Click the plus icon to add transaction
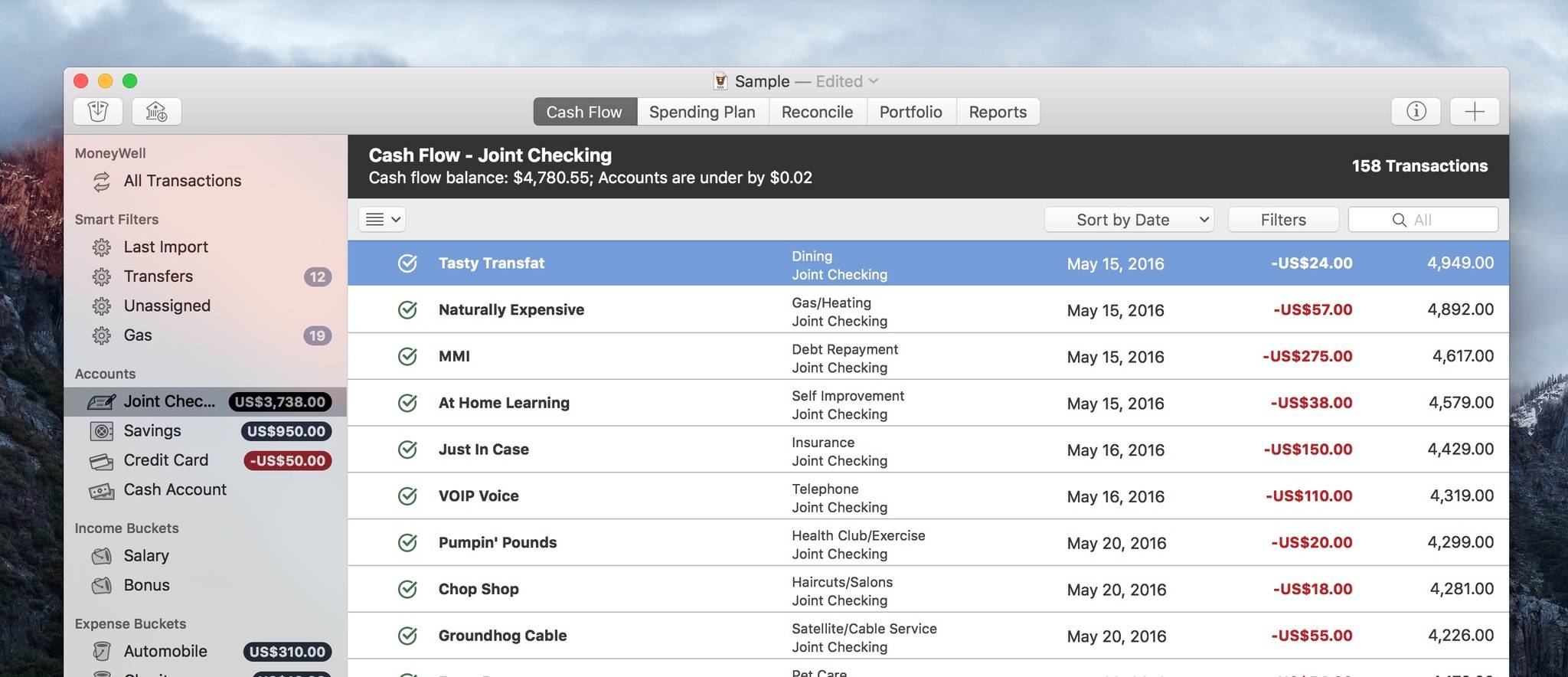 (x=1474, y=112)
